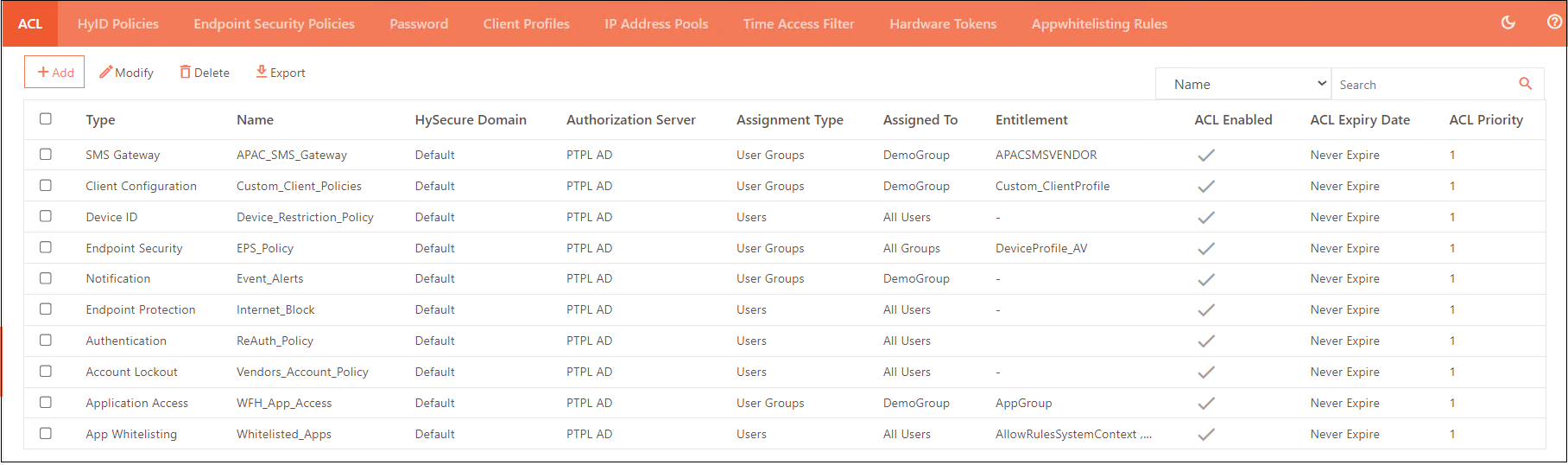The image size is (1568, 465).
Task: Click the Add button
Action: tap(54, 73)
